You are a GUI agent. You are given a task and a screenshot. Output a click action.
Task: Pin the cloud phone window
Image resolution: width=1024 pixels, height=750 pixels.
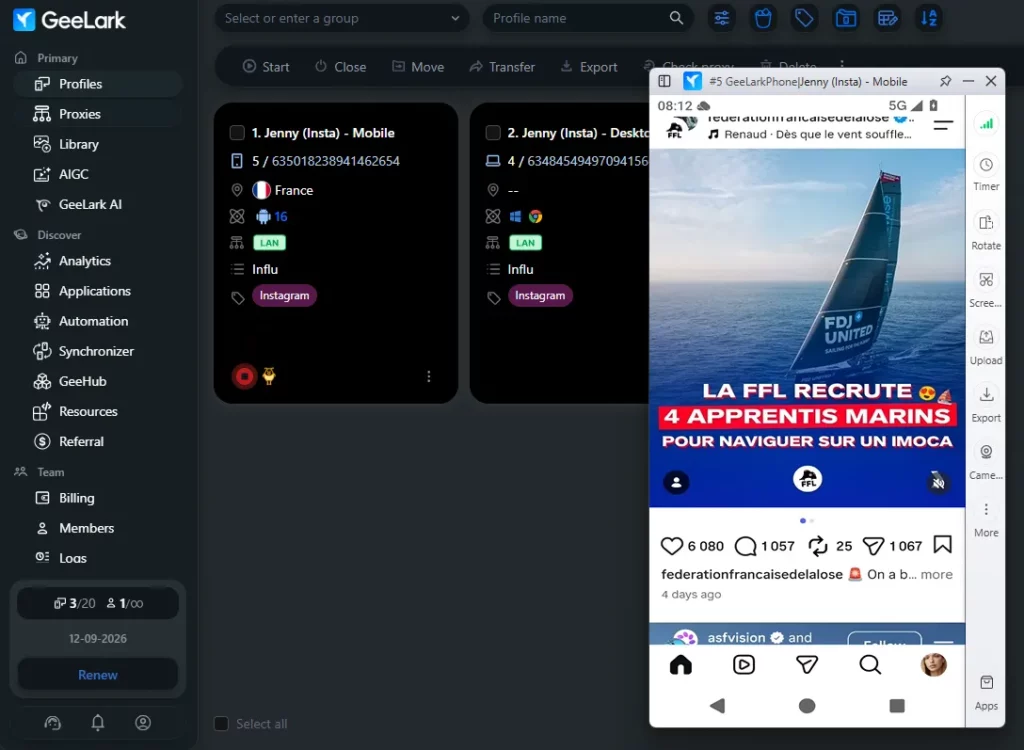pos(946,81)
